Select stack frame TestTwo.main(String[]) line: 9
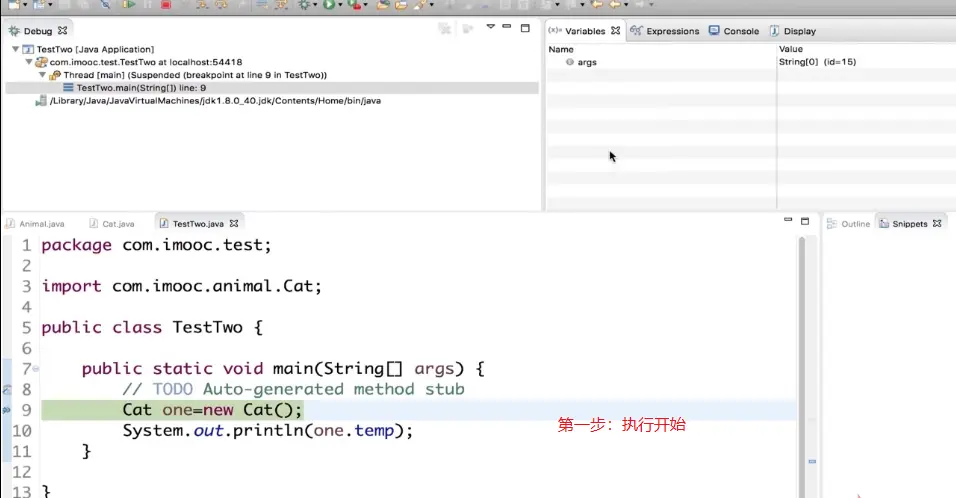The width and height of the screenshot is (956, 498). pyautogui.click(x=141, y=88)
